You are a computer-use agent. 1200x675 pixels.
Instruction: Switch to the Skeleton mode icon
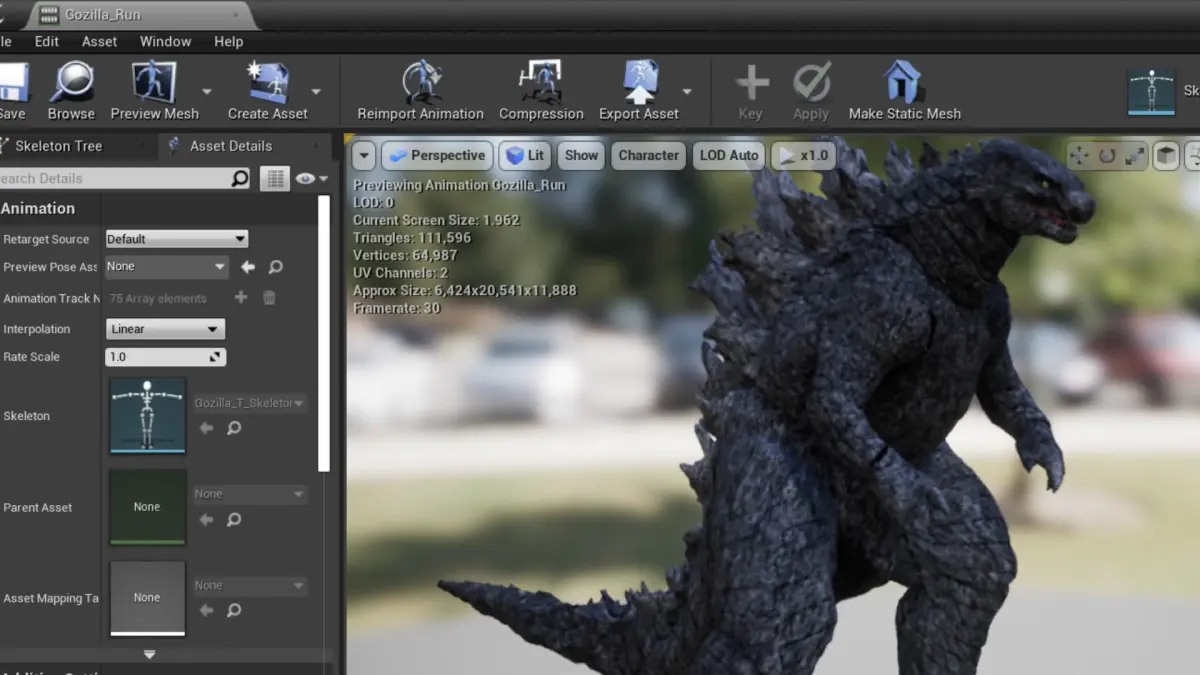[1151, 92]
